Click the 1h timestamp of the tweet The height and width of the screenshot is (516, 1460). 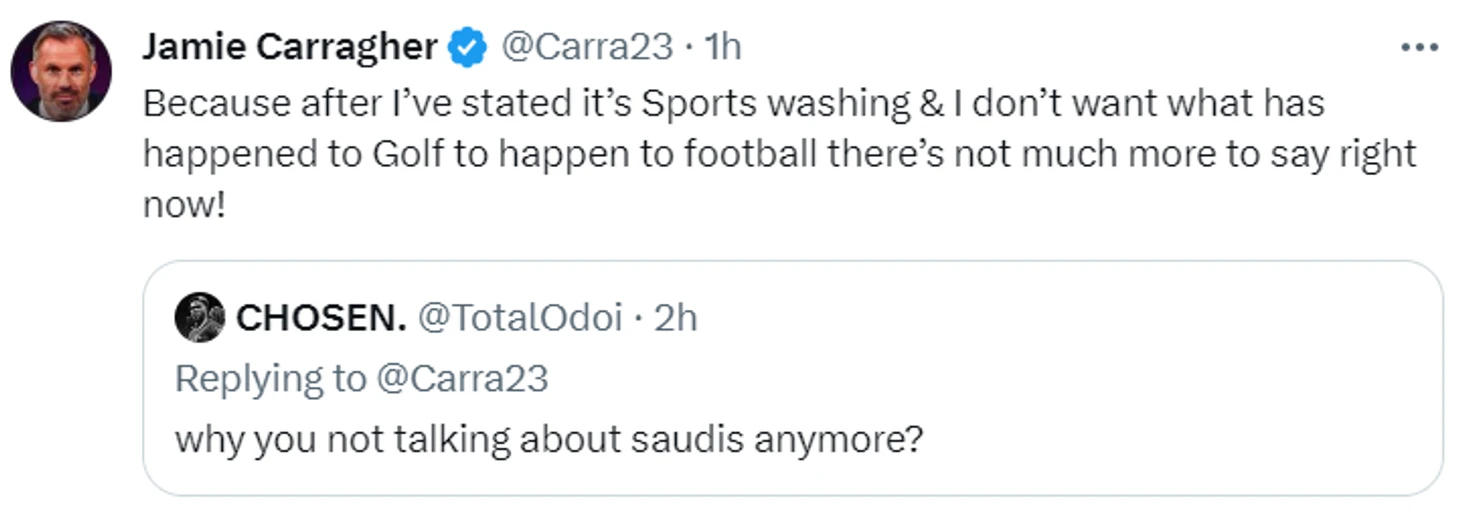722,47
